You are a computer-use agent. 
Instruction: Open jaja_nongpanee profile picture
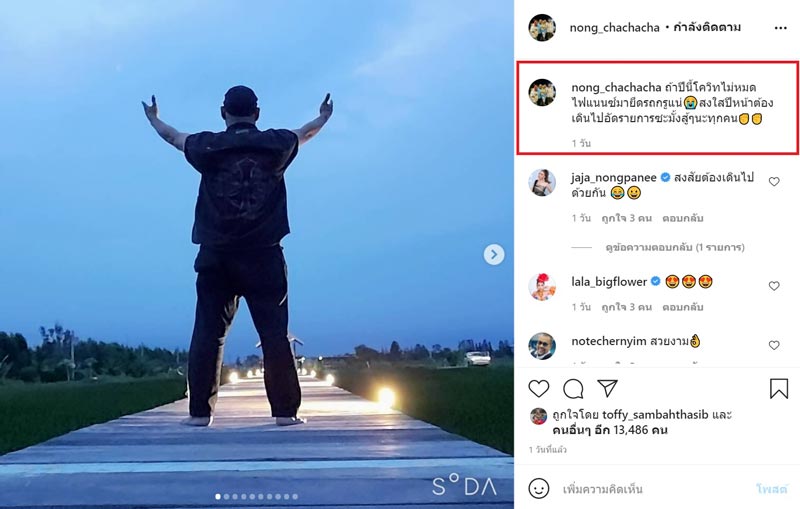542,183
